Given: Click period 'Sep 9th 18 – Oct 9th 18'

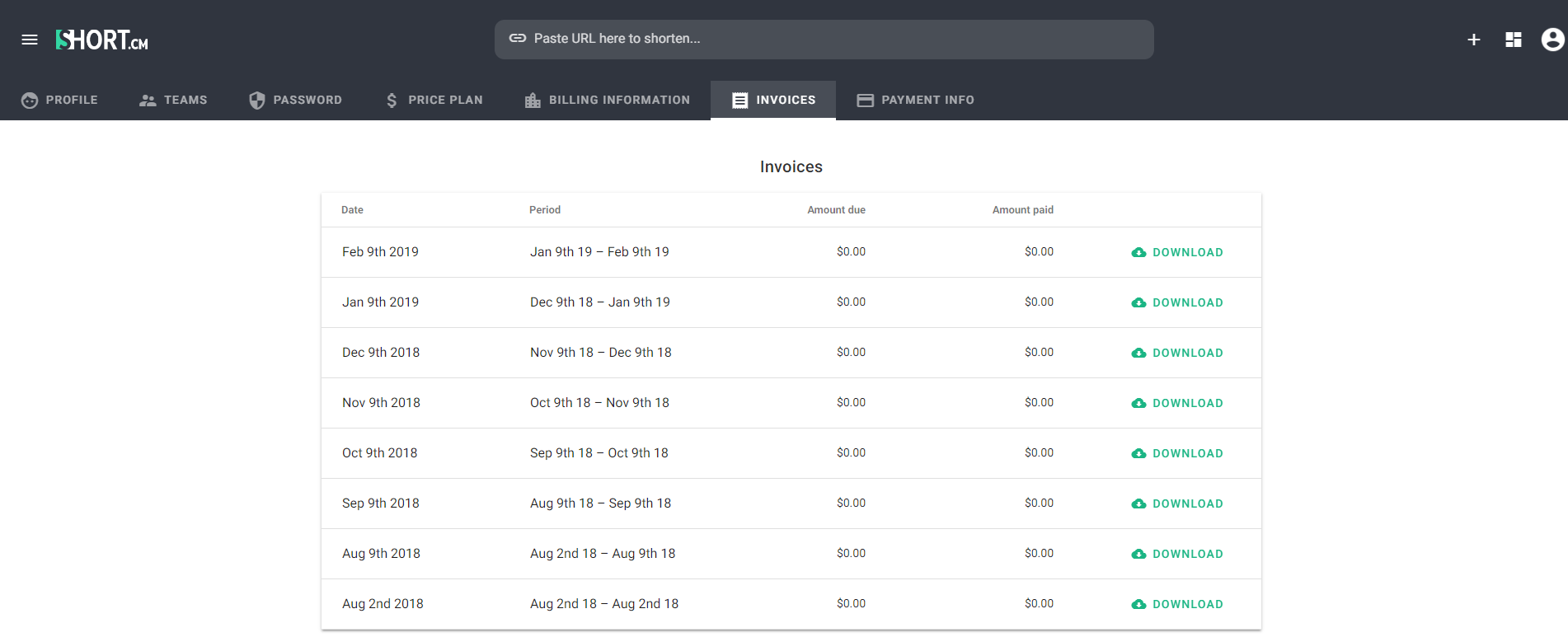Looking at the screenshot, I should click(x=599, y=453).
